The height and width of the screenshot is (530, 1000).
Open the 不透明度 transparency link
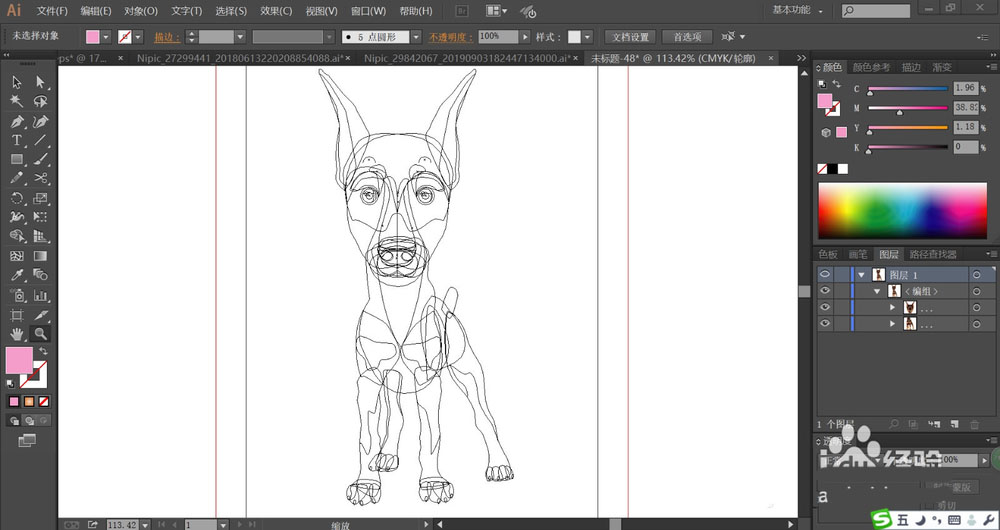pos(451,38)
